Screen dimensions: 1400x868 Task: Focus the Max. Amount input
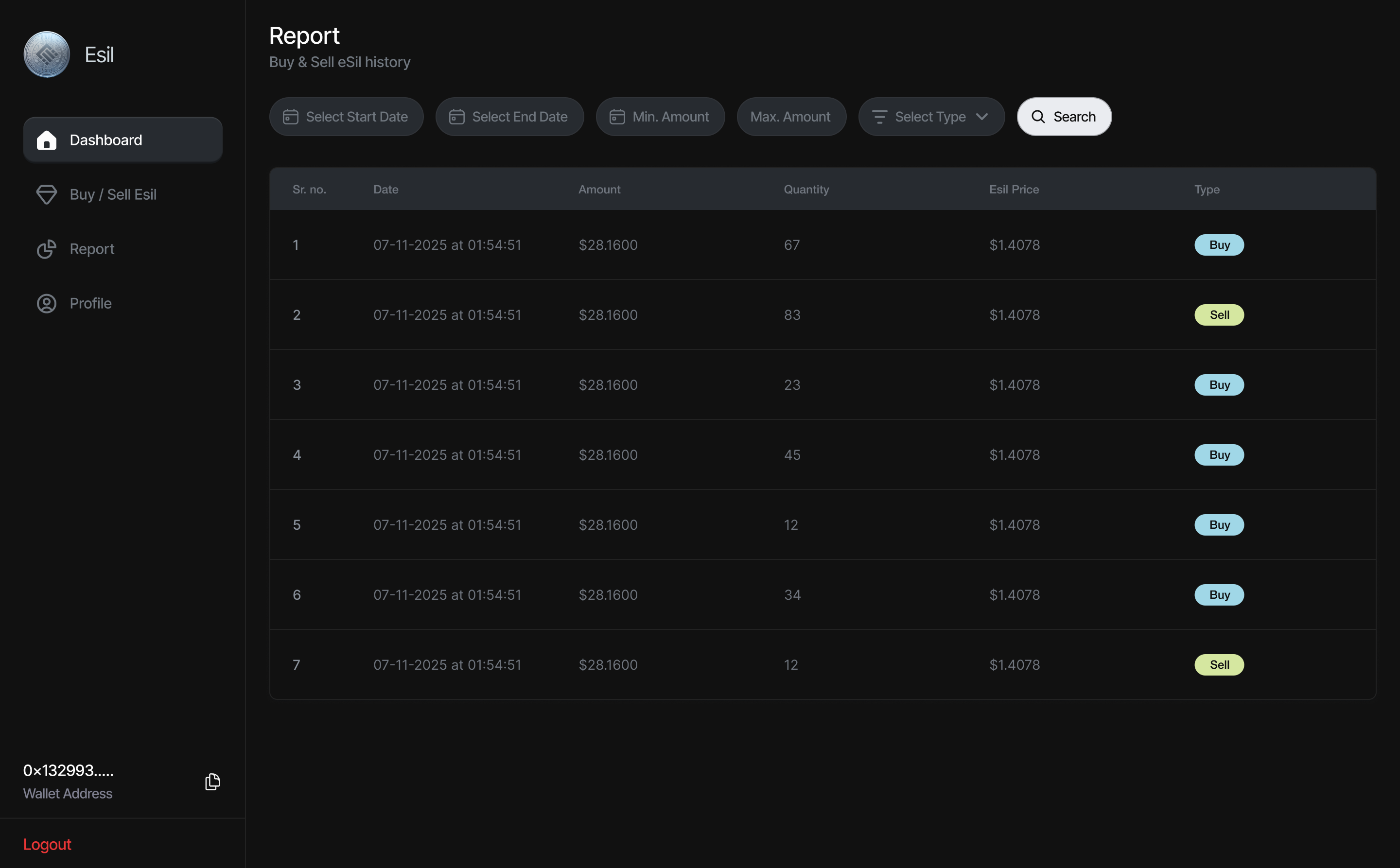click(x=791, y=117)
